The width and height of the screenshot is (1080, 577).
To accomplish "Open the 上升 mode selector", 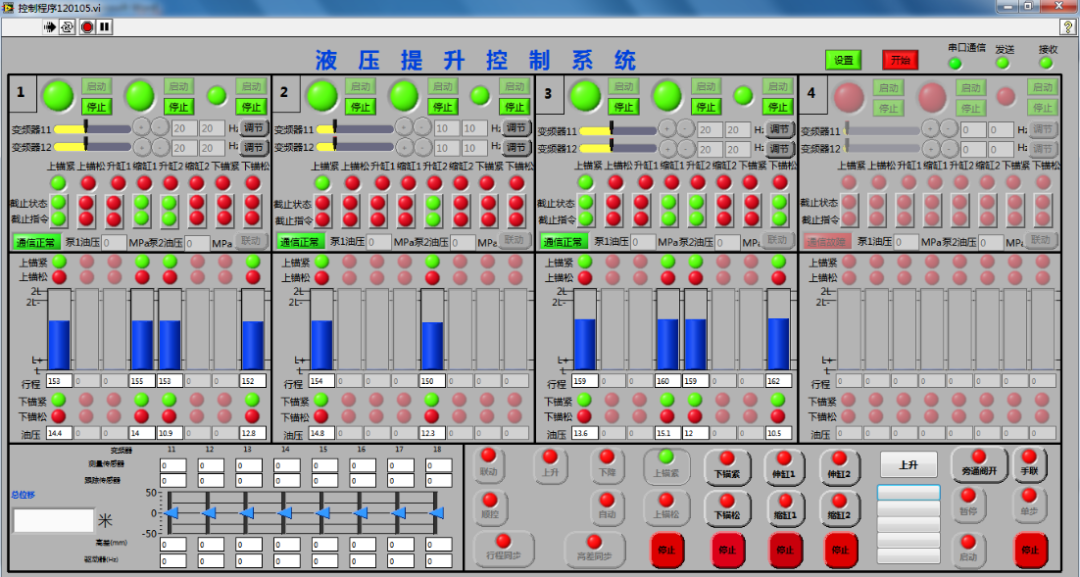I will pyautogui.click(x=908, y=465).
